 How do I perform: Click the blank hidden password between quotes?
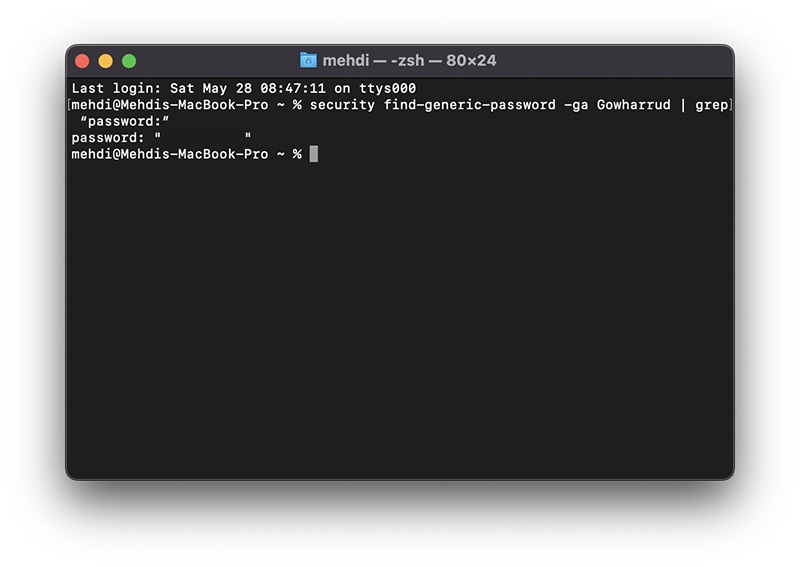click(x=204, y=137)
